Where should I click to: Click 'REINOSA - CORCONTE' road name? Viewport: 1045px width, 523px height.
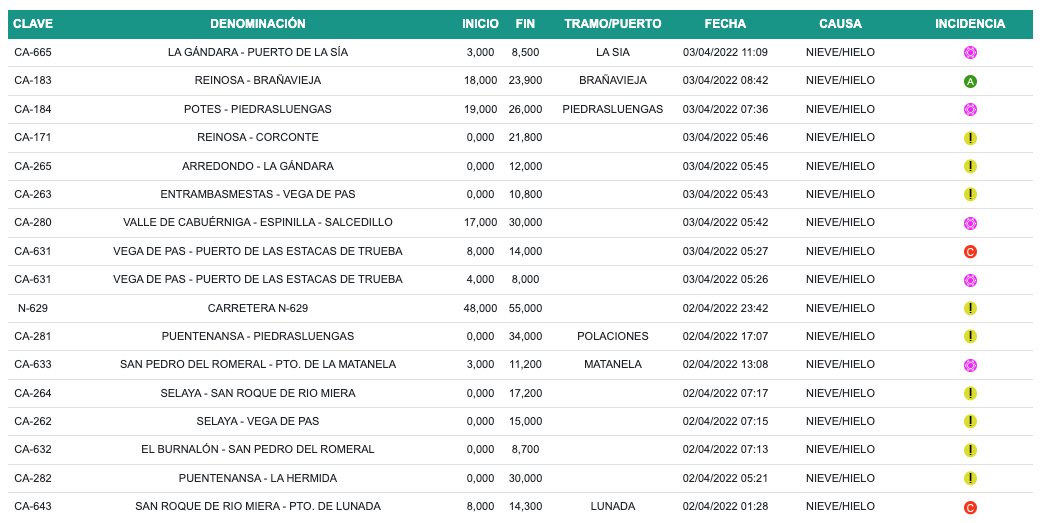pos(258,137)
